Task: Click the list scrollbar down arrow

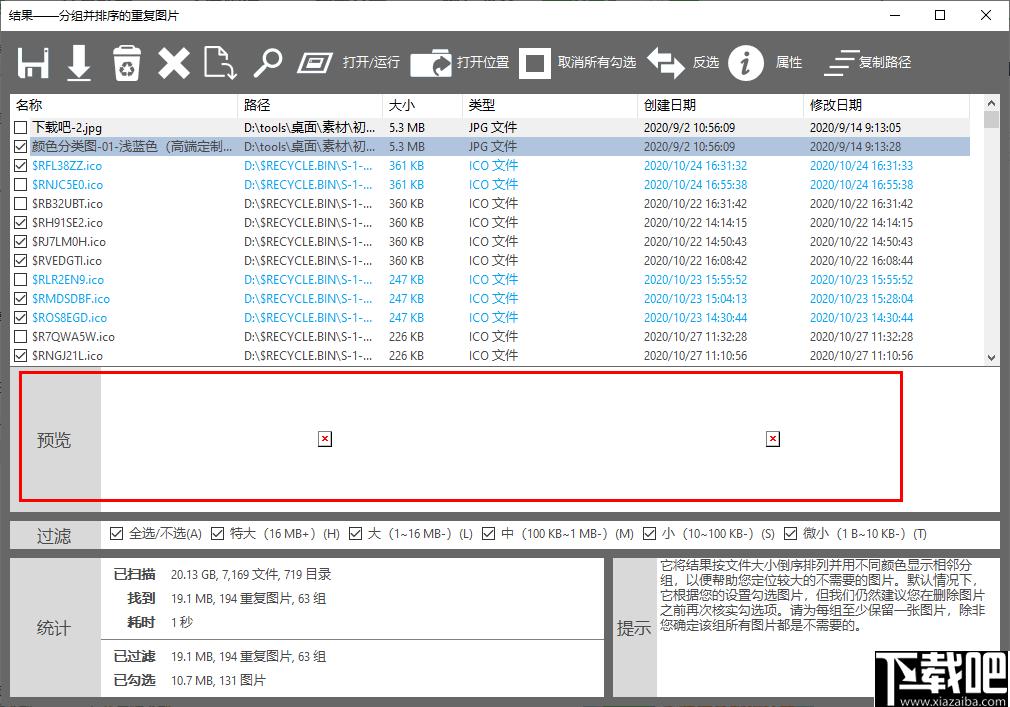Action: coord(991,358)
